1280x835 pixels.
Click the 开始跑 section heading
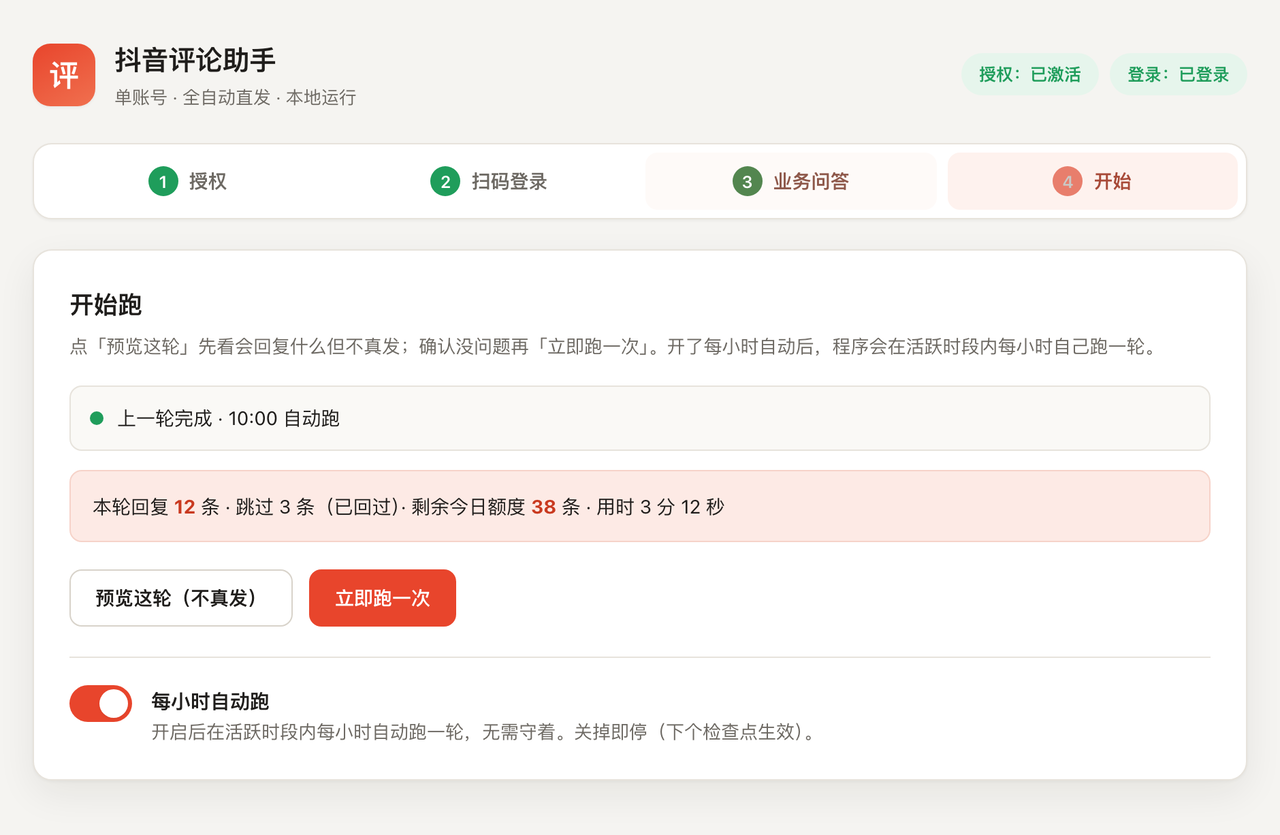(x=106, y=304)
